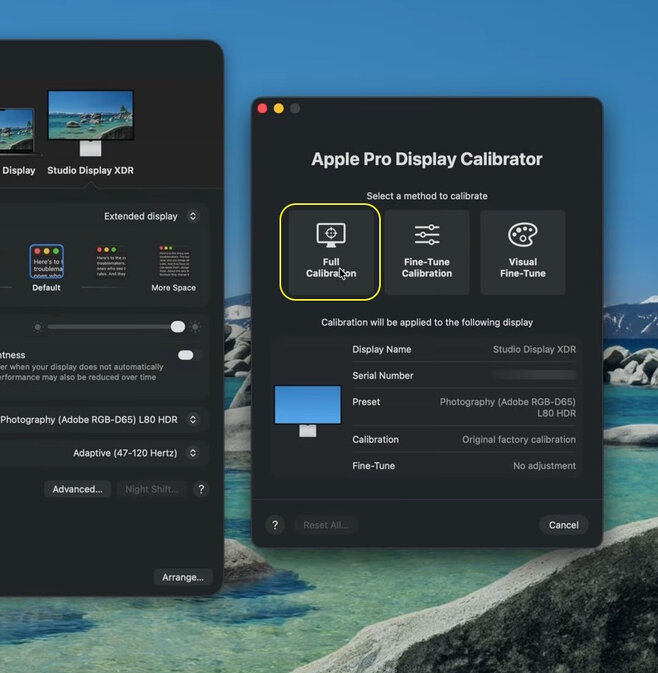Open Displays help question mark button
Viewport: 658px width, 673px height.
click(x=201, y=489)
